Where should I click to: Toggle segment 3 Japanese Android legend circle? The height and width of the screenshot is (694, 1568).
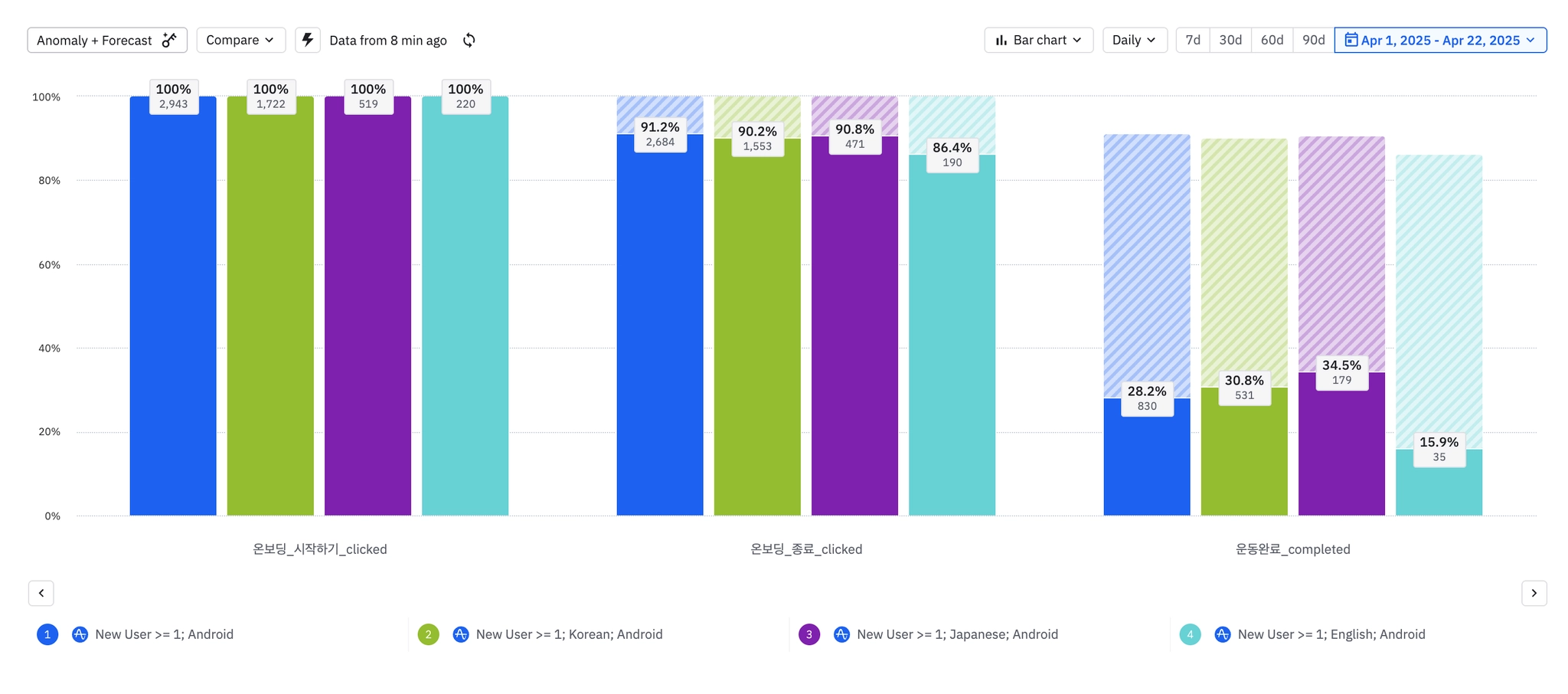pos(809,634)
